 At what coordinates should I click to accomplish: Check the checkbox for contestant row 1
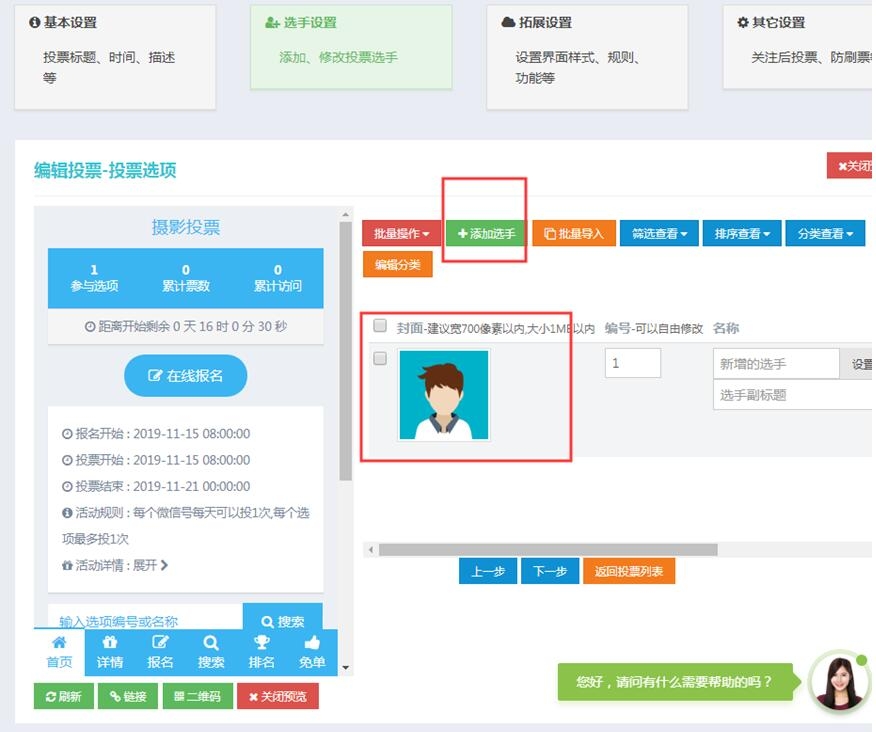coord(380,358)
